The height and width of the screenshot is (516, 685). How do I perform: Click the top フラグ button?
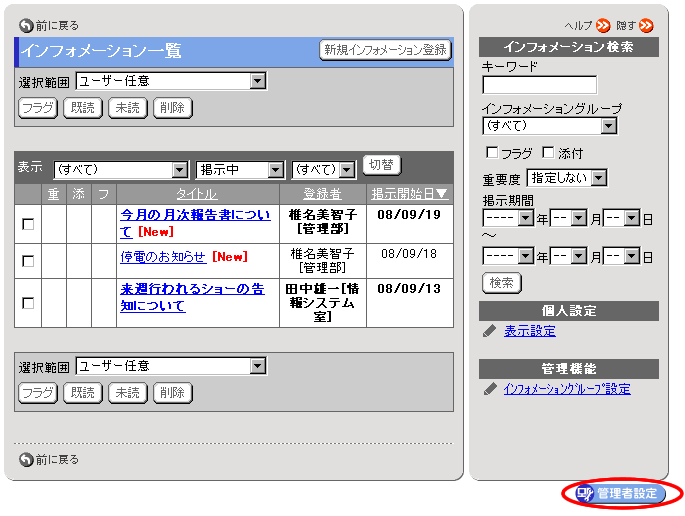click(x=38, y=108)
